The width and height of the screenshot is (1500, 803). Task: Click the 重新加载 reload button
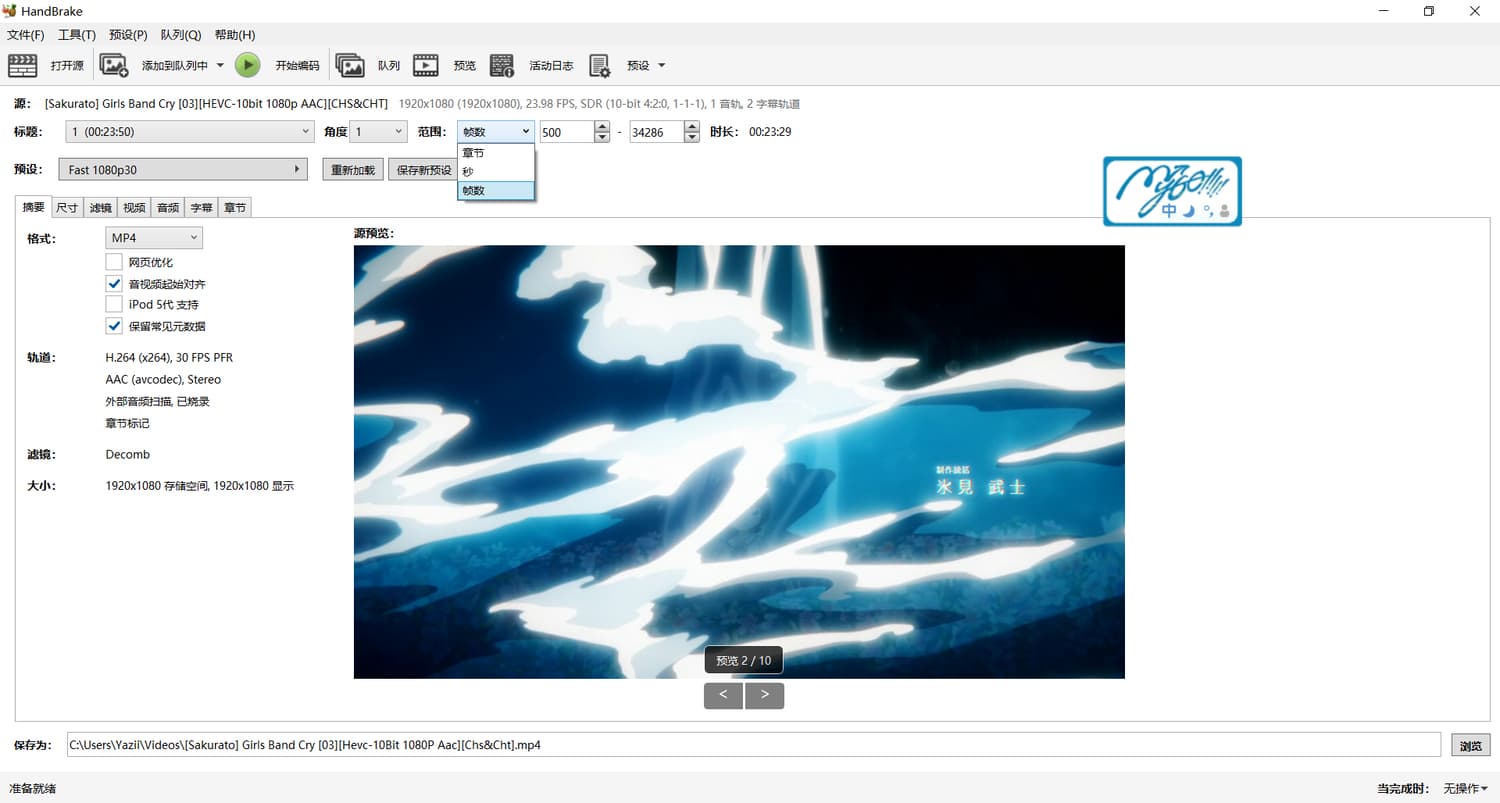353,170
